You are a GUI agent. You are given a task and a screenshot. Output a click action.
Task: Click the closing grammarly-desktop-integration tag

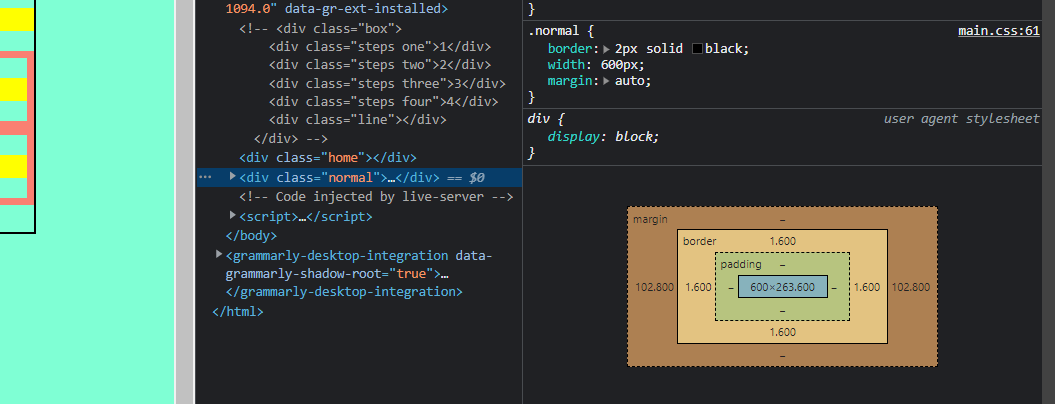pos(344,292)
